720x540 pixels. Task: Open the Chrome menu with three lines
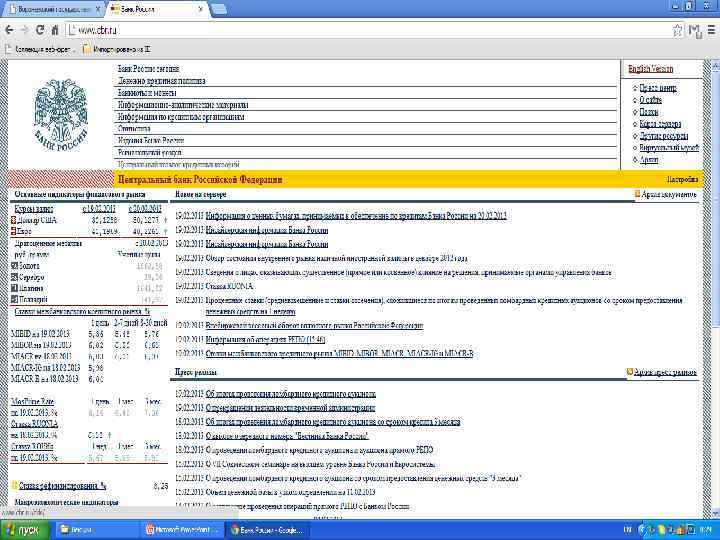711,30
